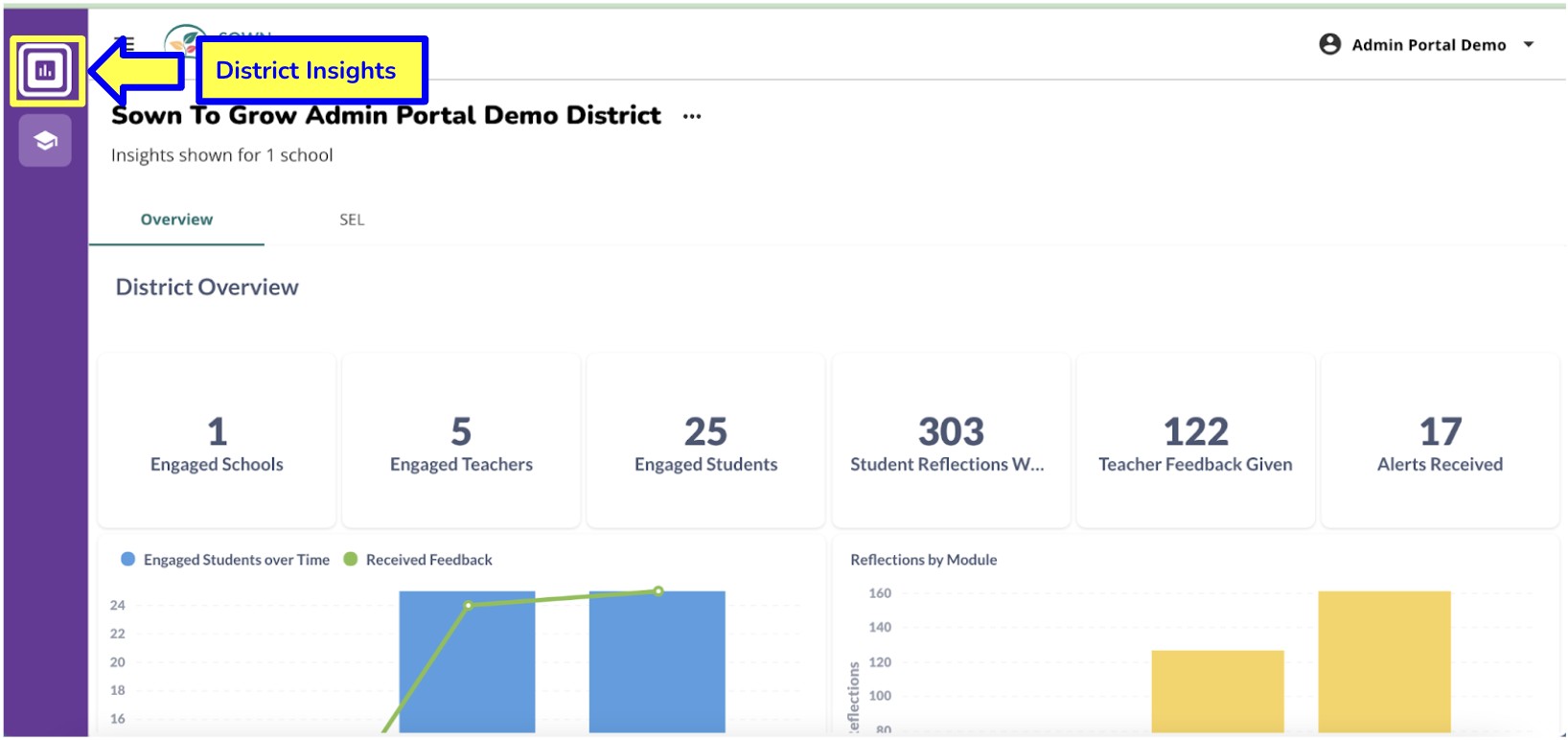Click the "160" axis label on reflections chart
The width and height of the screenshot is (1568, 740).
(880, 593)
